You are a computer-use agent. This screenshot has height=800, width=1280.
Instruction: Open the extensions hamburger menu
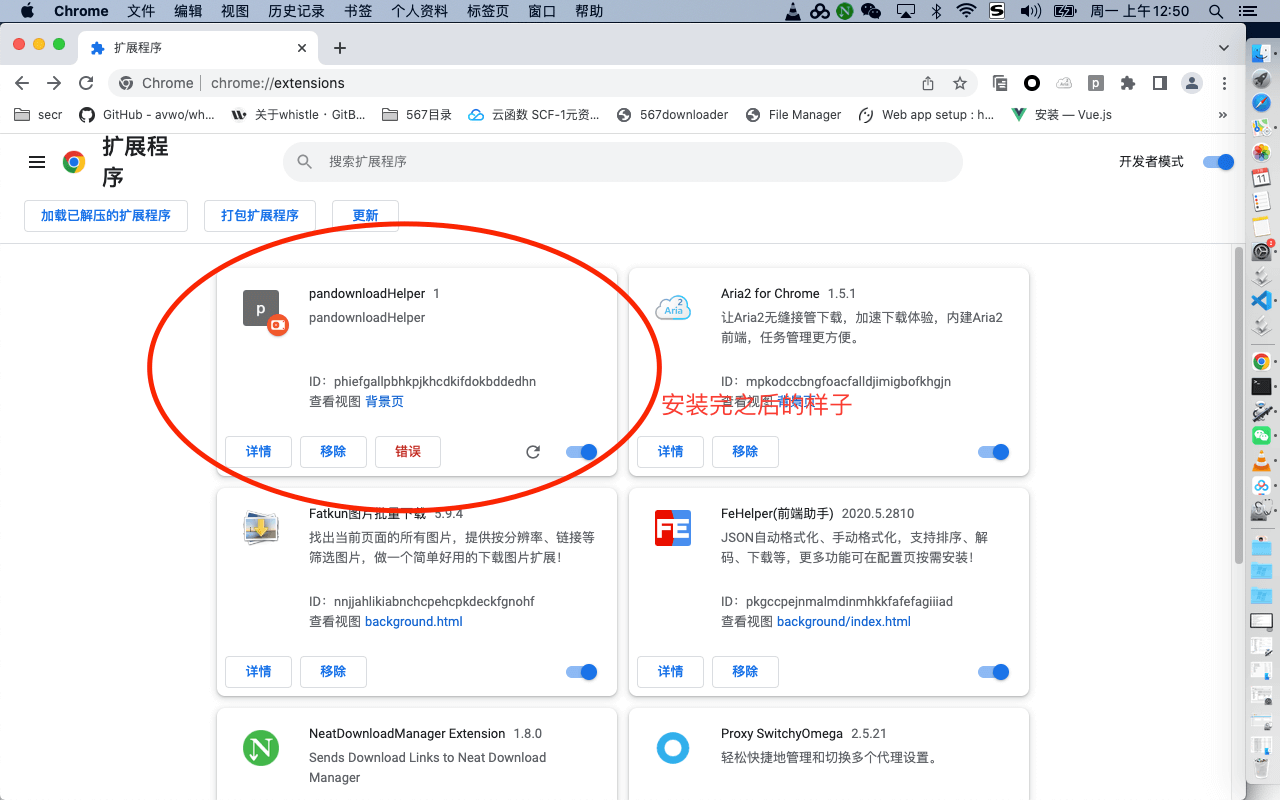point(37,162)
